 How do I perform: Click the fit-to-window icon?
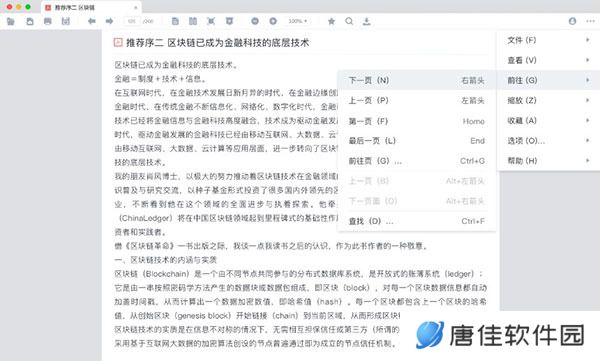pyautogui.click(x=211, y=21)
